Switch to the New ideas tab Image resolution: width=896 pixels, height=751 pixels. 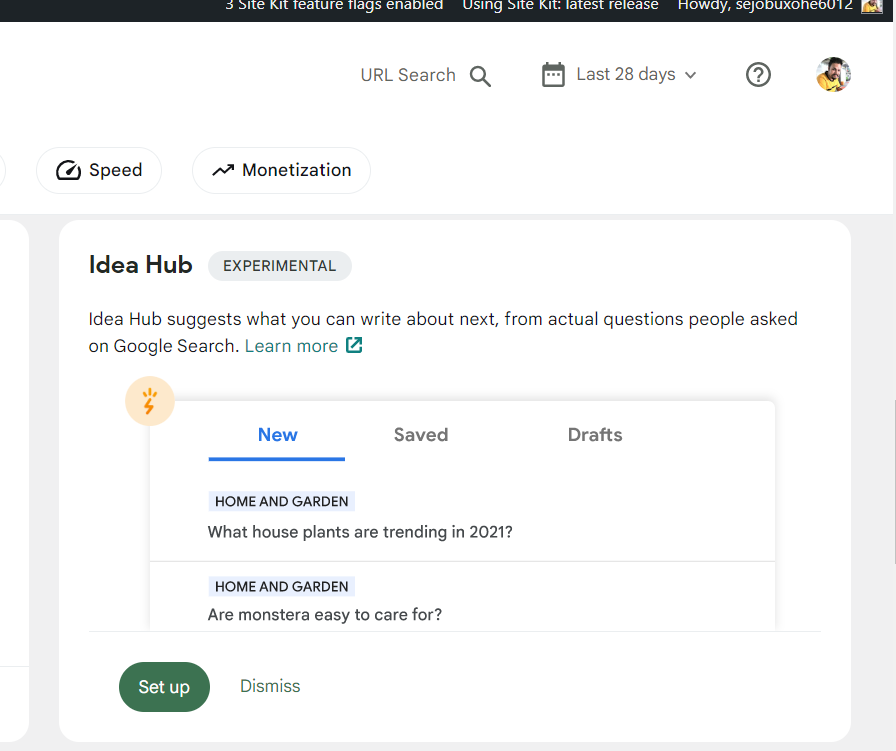pyautogui.click(x=277, y=435)
